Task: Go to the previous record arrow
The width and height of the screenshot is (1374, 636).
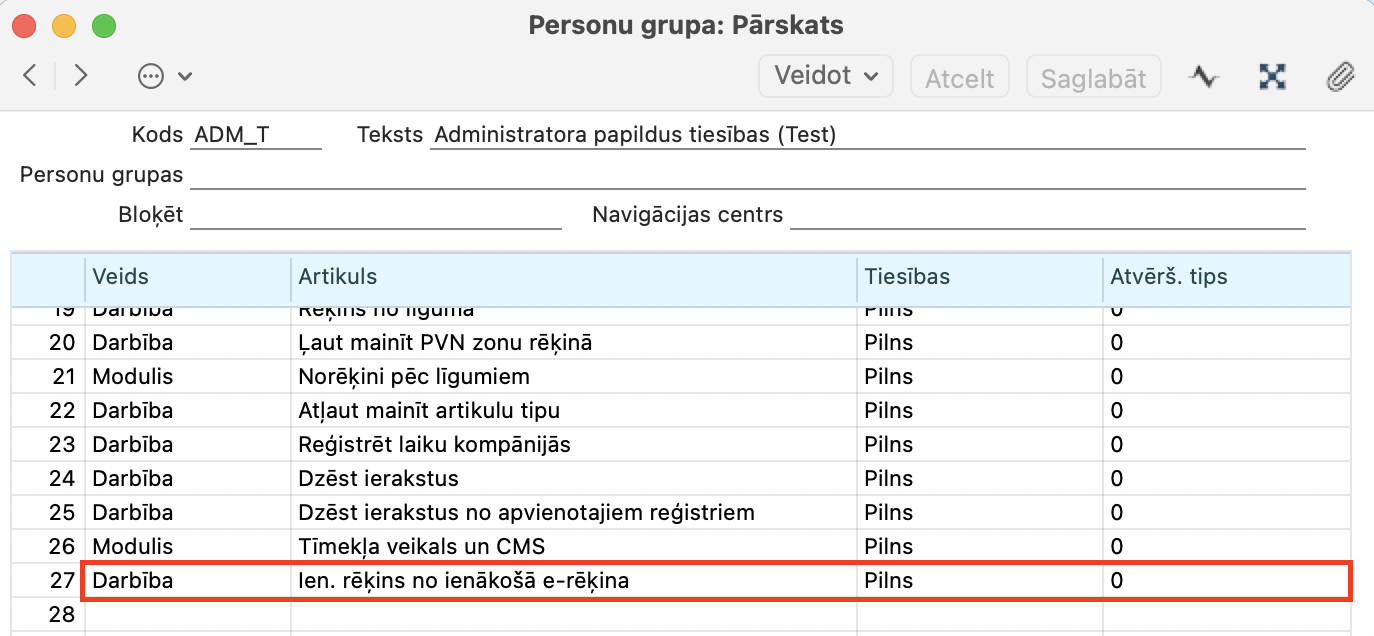Action: pos(30,76)
